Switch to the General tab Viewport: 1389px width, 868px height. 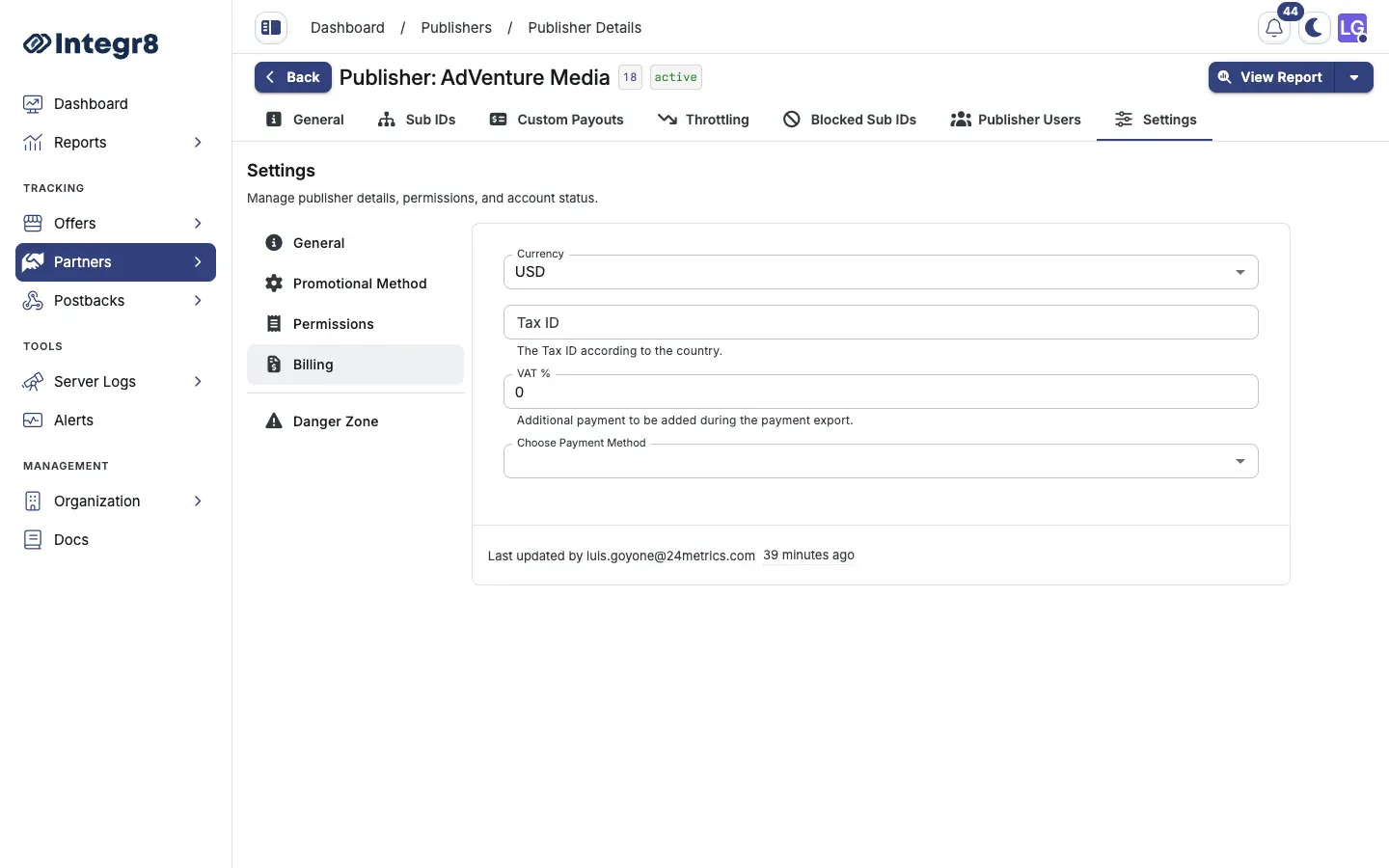[305, 120]
